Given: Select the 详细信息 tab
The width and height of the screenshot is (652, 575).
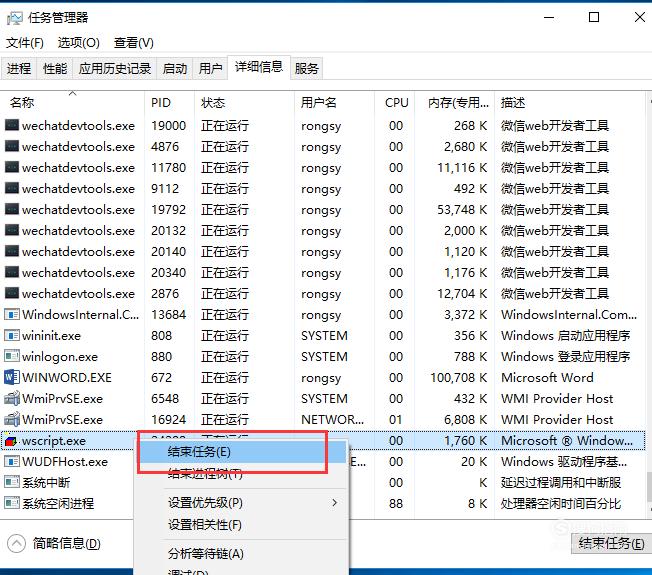Looking at the screenshot, I should coord(259,67).
